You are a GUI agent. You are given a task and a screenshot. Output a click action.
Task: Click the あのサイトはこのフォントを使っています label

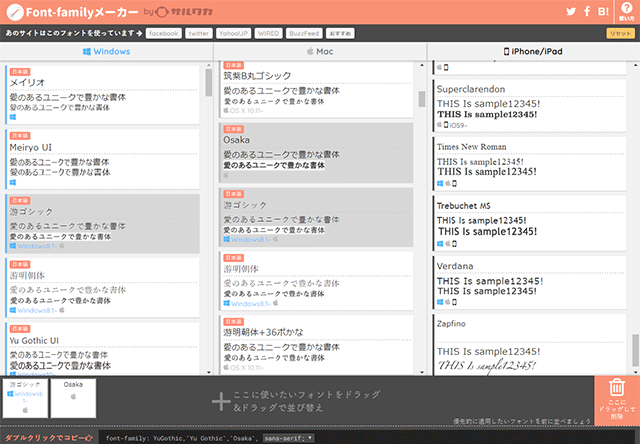[74, 33]
